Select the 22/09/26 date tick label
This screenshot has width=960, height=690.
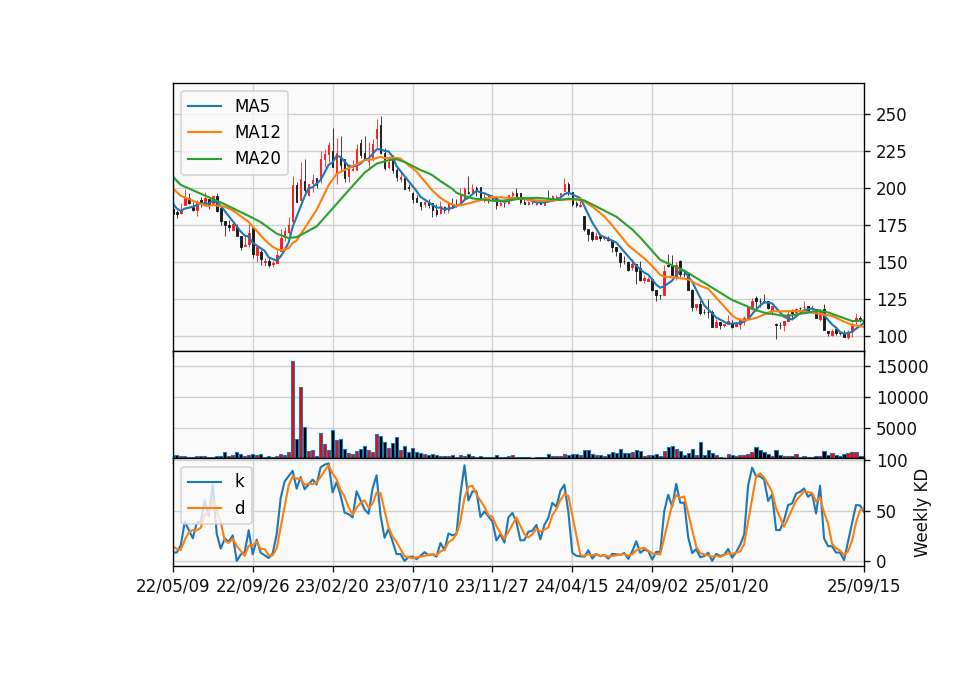(x=253, y=586)
